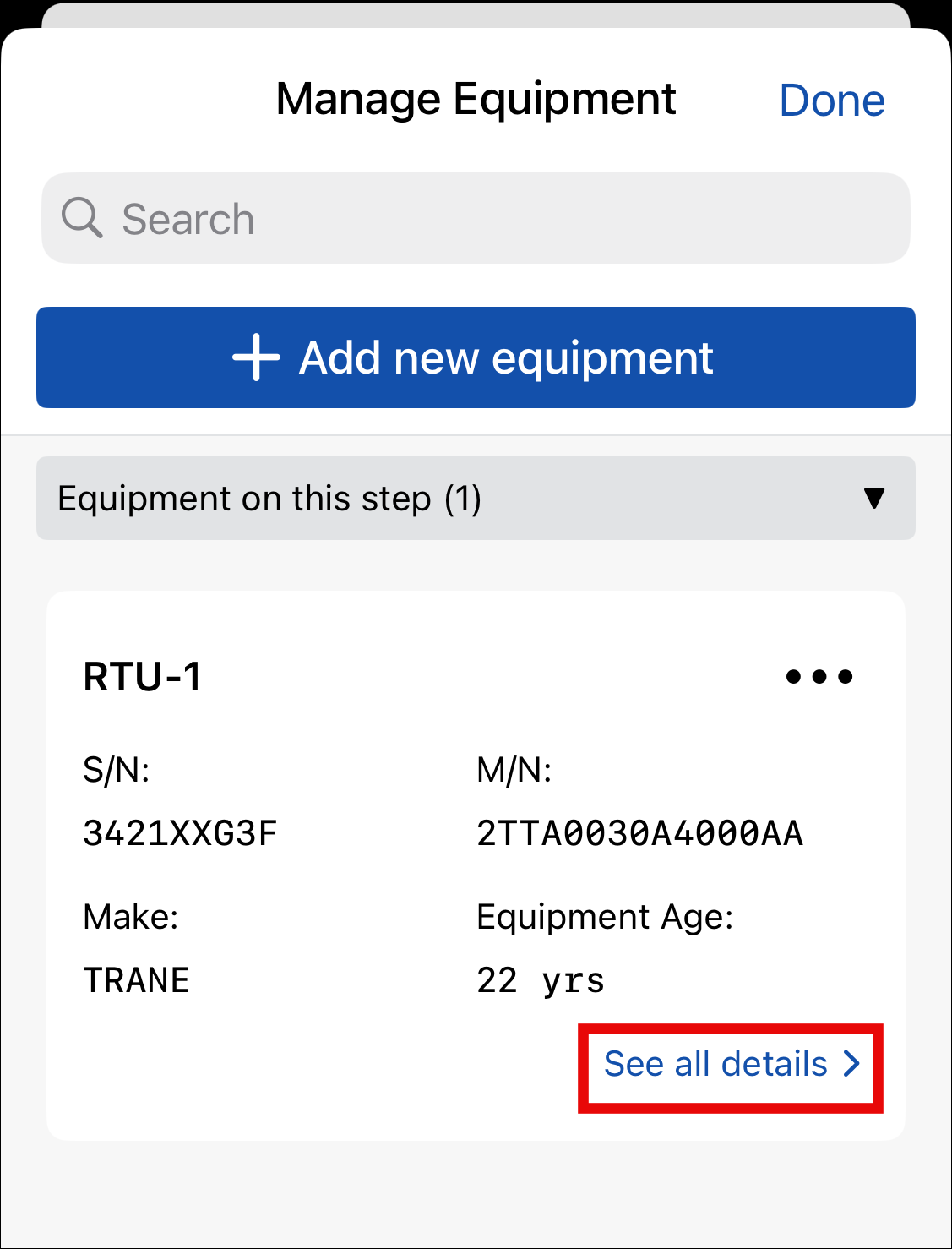Tap the Make: label
Viewport: 952px width, 1249px height.
(131, 917)
